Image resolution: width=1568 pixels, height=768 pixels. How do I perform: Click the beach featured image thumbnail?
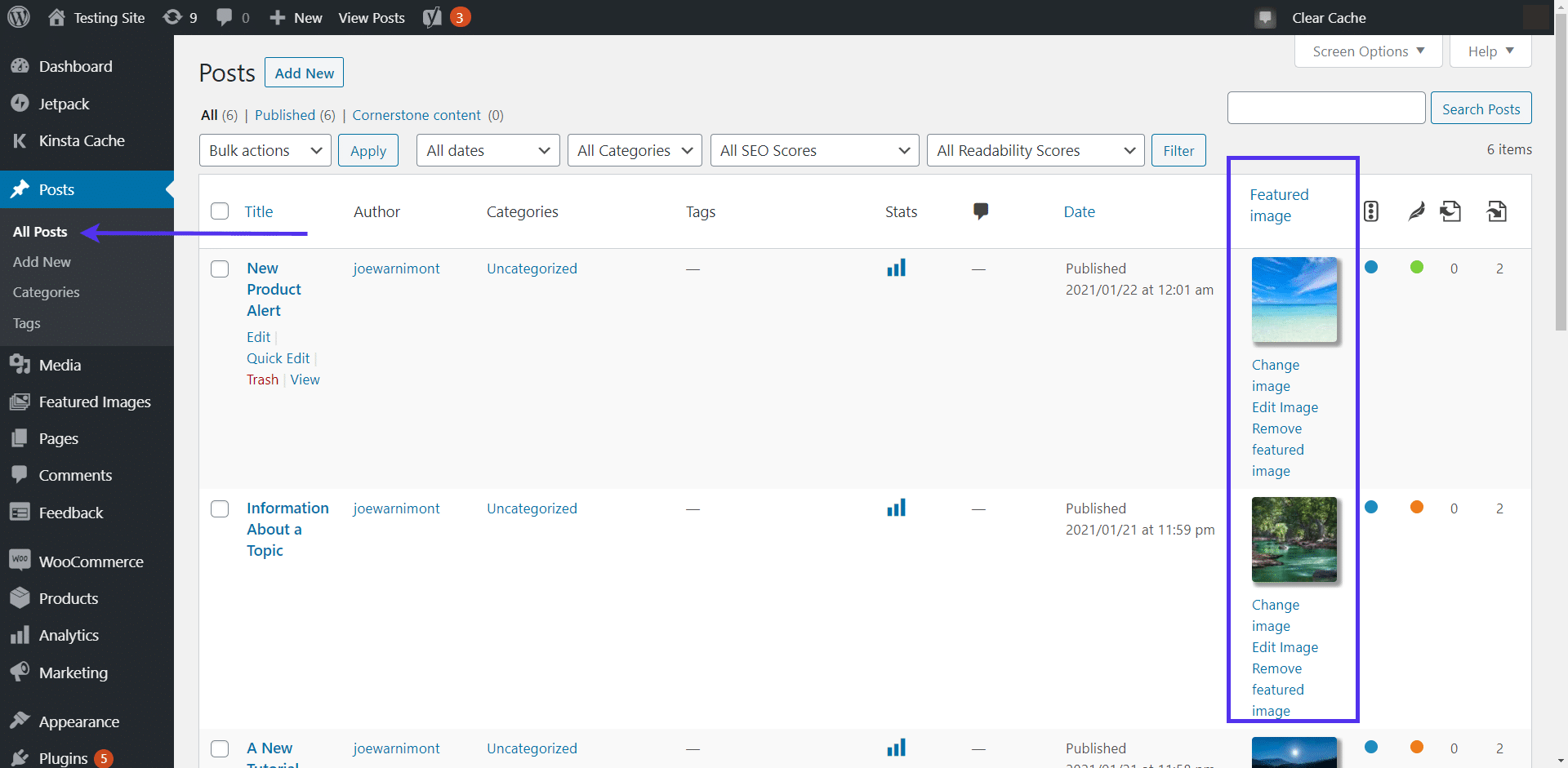(x=1294, y=300)
